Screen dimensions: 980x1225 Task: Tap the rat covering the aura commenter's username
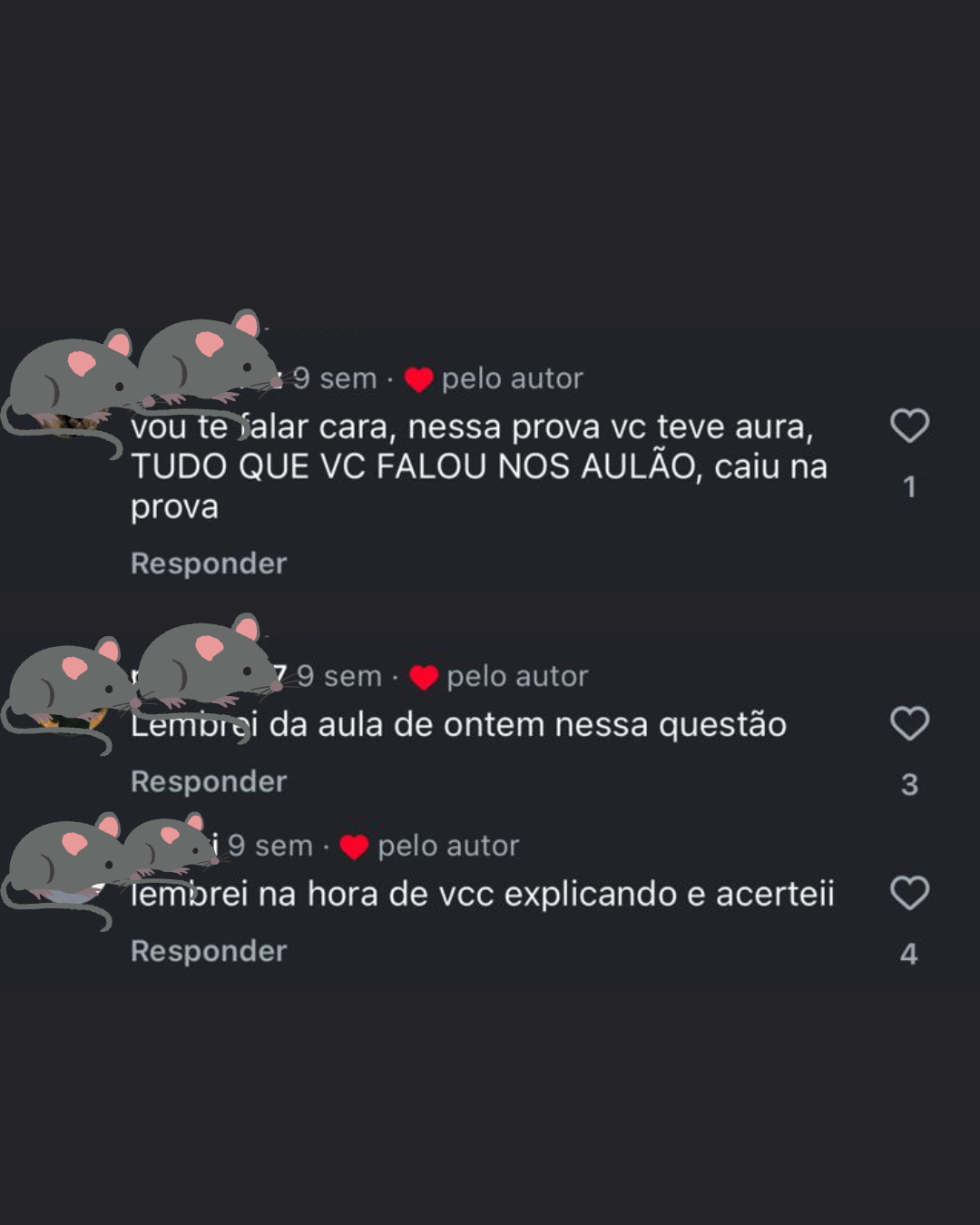coord(207,360)
